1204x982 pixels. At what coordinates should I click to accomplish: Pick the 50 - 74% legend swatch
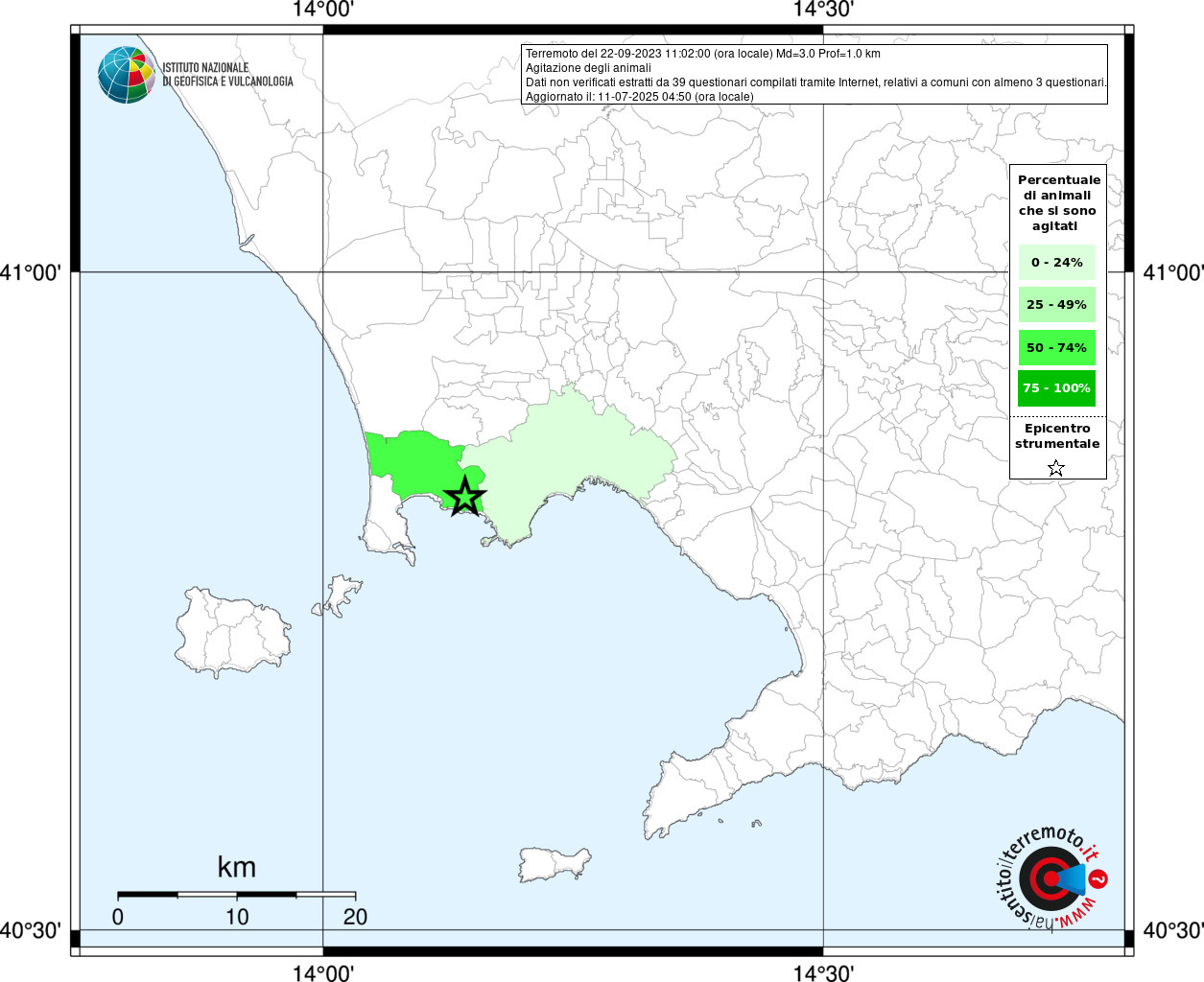pyautogui.click(x=1056, y=347)
